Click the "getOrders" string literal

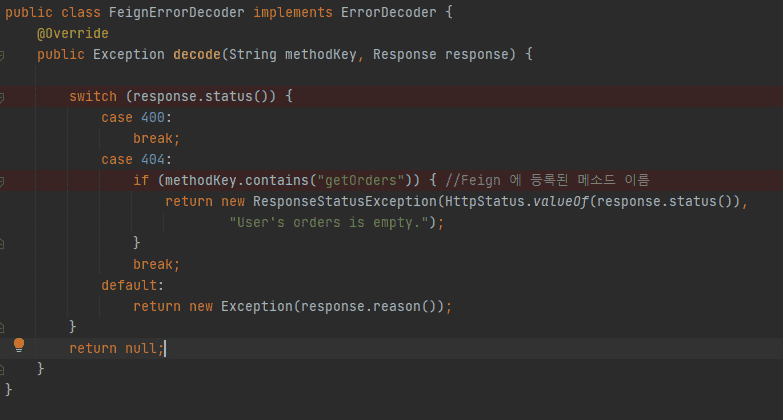[x=361, y=180]
